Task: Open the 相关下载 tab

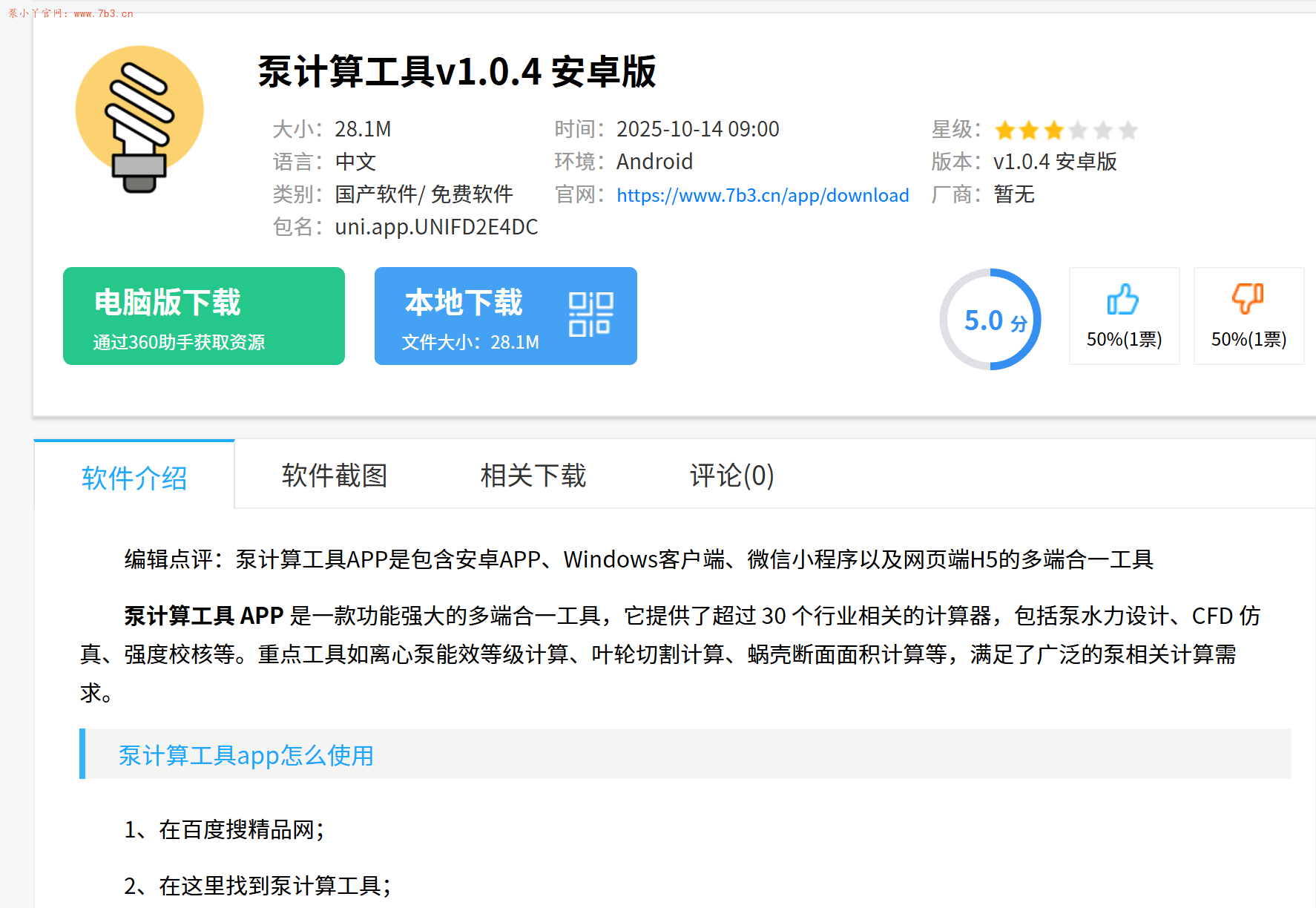Action: [533, 476]
